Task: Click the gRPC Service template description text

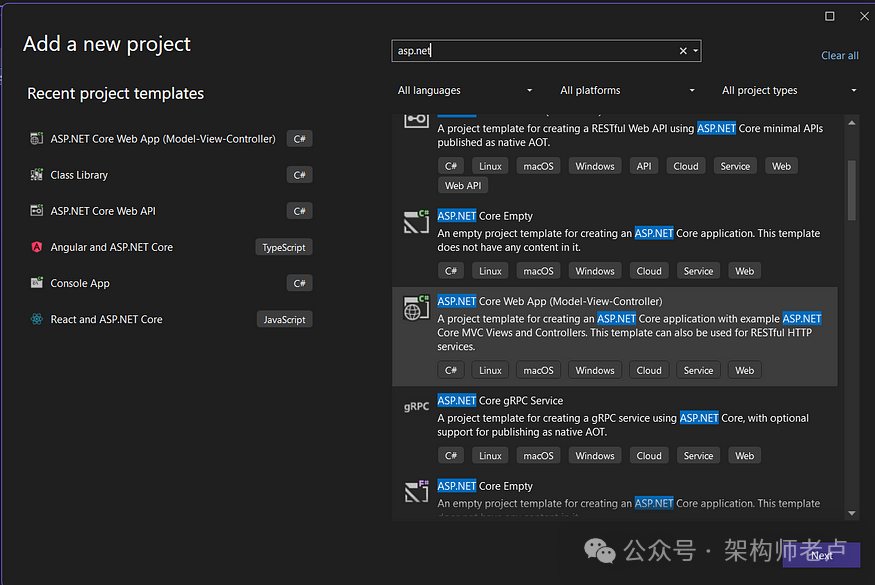Action: pyautogui.click(x=623, y=425)
